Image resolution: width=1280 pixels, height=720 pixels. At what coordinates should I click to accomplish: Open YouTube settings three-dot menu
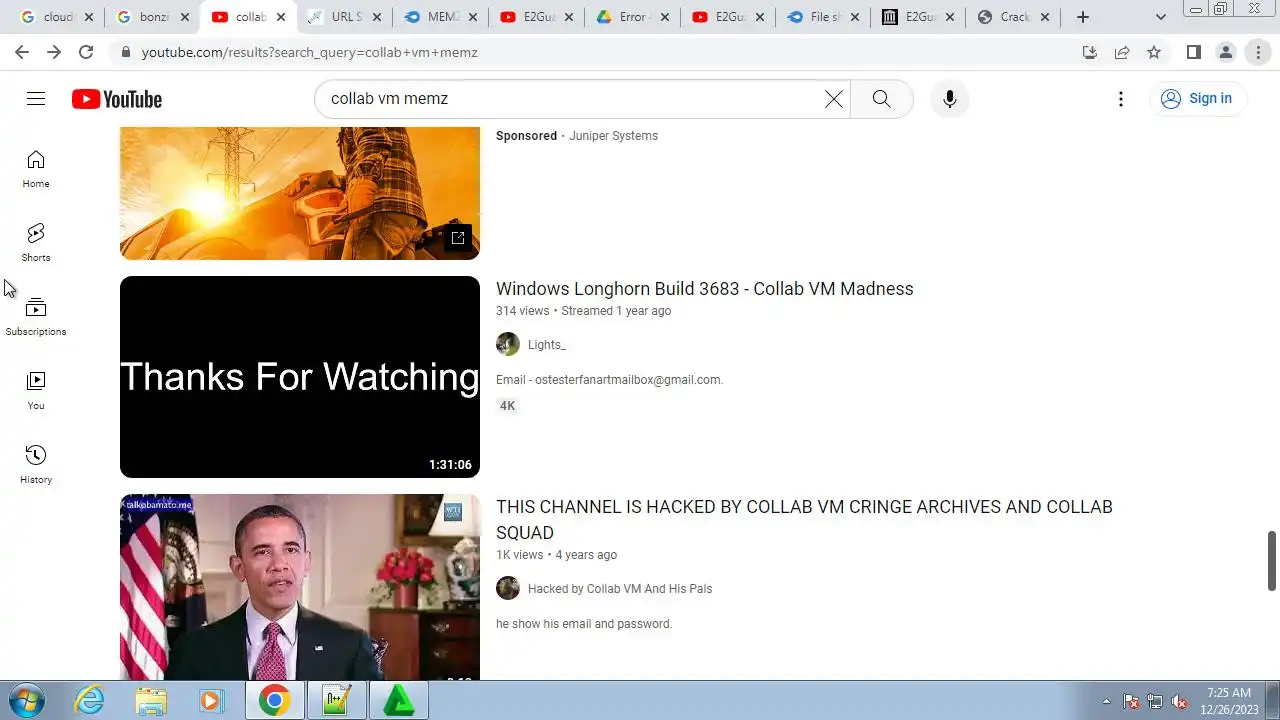pos(1121,99)
